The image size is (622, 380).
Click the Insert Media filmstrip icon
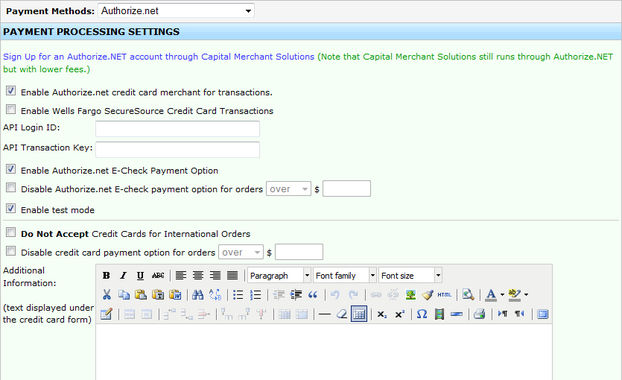click(x=439, y=314)
